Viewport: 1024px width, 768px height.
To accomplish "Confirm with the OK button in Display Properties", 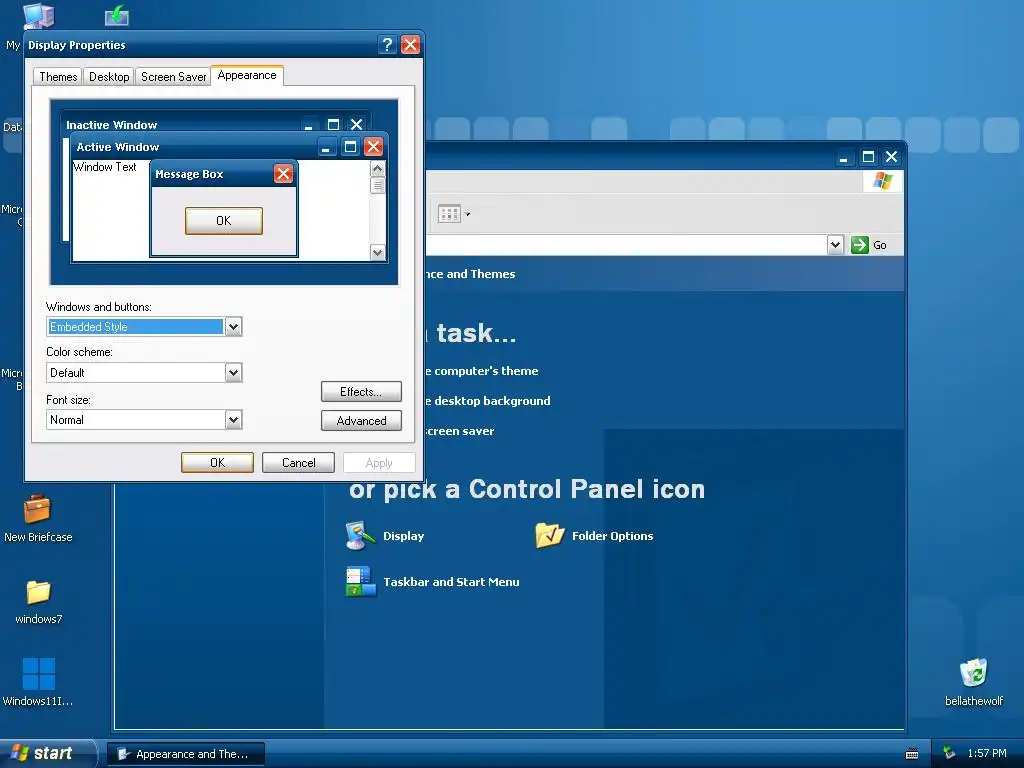I will pyautogui.click(x=217, y=462).
